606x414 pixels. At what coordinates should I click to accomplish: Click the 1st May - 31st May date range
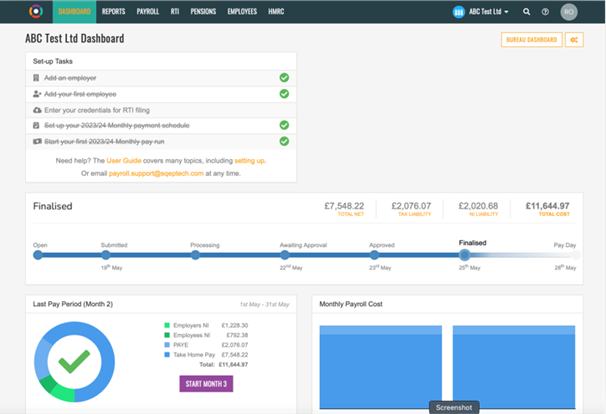264,305
